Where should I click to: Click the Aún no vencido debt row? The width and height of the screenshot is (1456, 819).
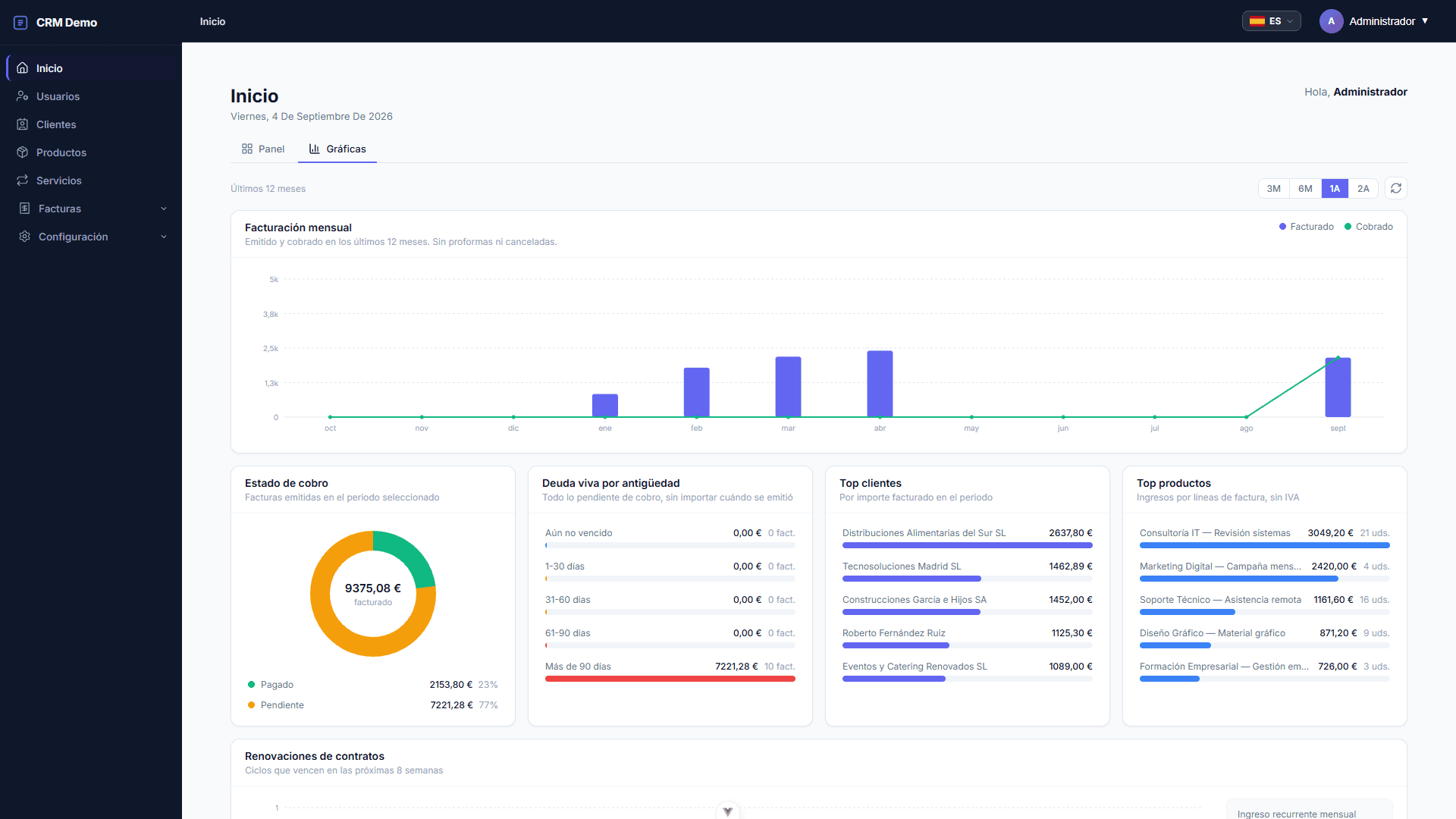(670, 538)
